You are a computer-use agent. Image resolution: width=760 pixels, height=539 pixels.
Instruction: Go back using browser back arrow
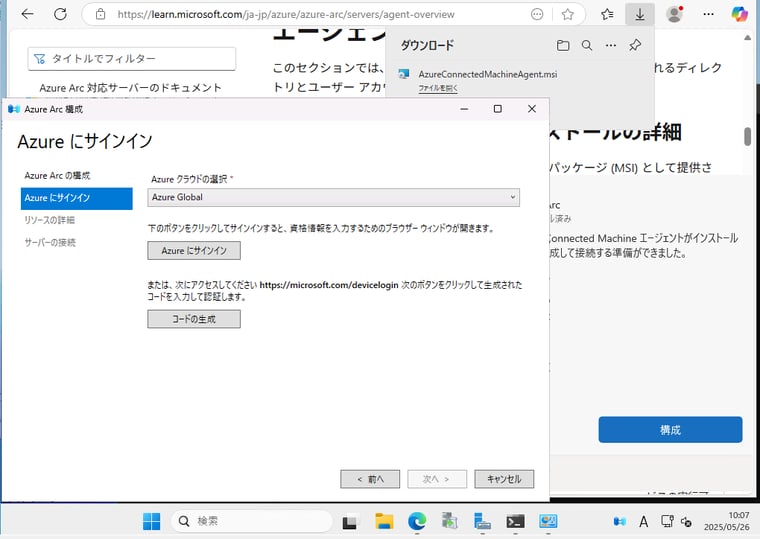coord(28,14)
